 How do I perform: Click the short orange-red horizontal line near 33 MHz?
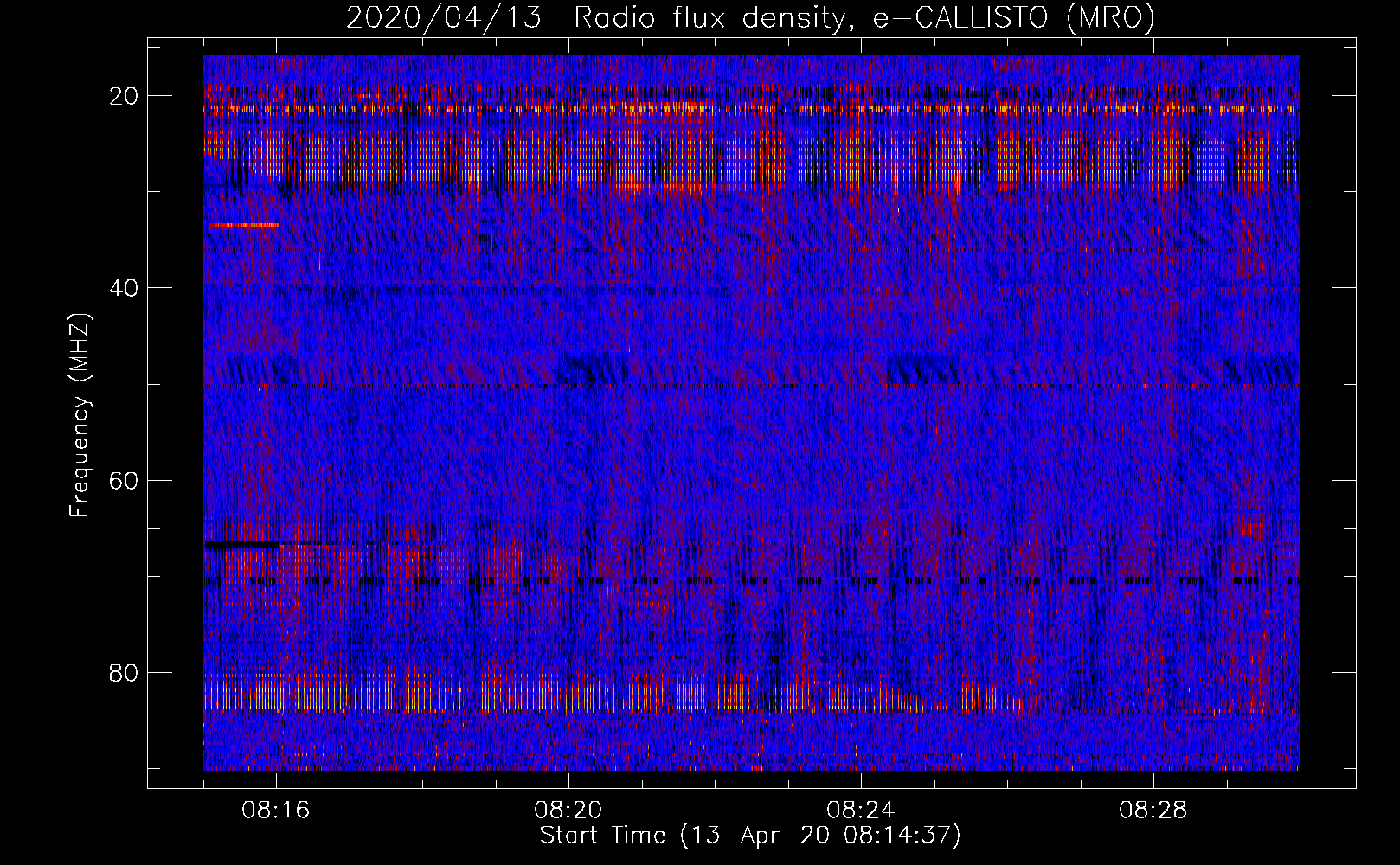(244, 225)
